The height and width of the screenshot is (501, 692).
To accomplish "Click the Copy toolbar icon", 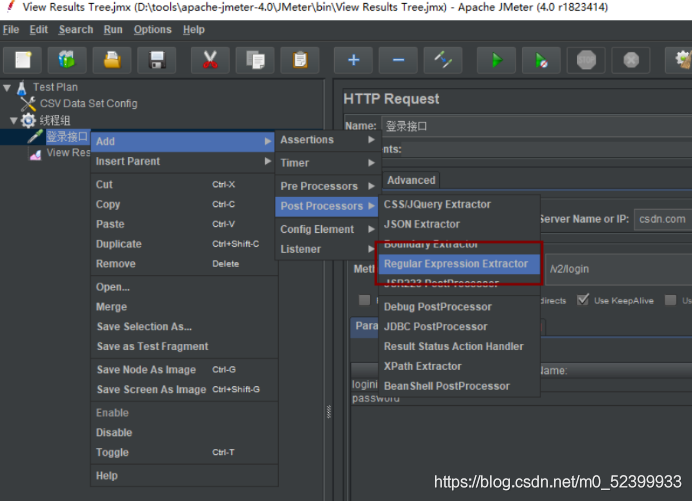I will tap(255, 60).
